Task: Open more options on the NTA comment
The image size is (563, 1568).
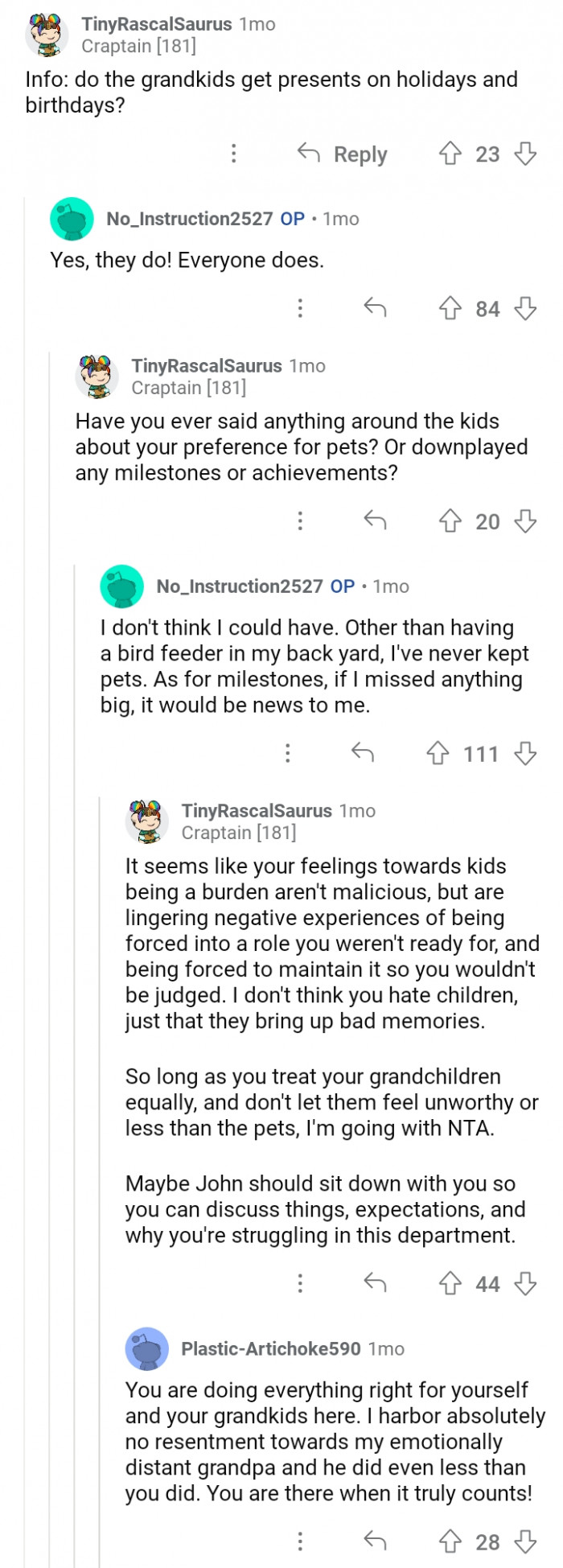Action: [300, 1283]
